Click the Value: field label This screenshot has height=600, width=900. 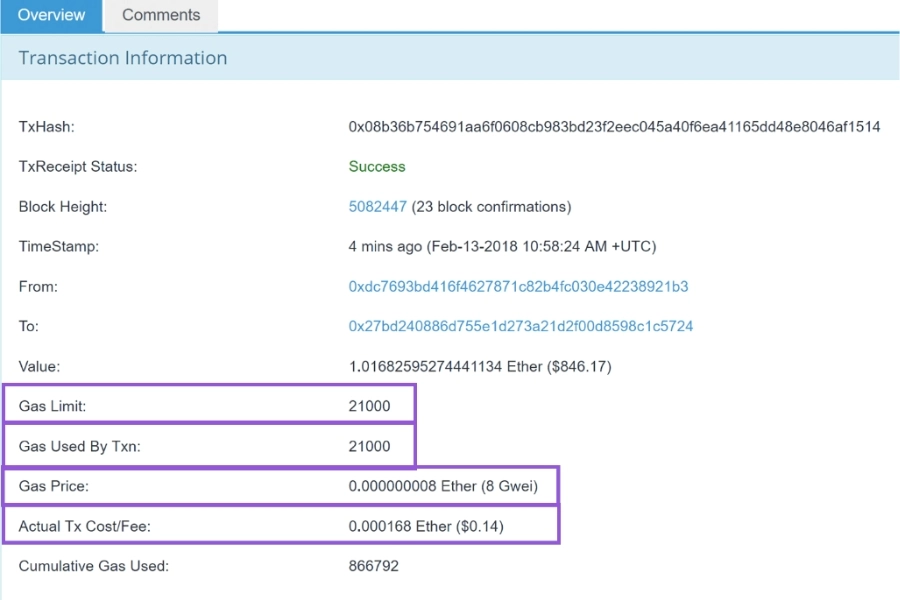pyautogui.click(x=39, y=366)
